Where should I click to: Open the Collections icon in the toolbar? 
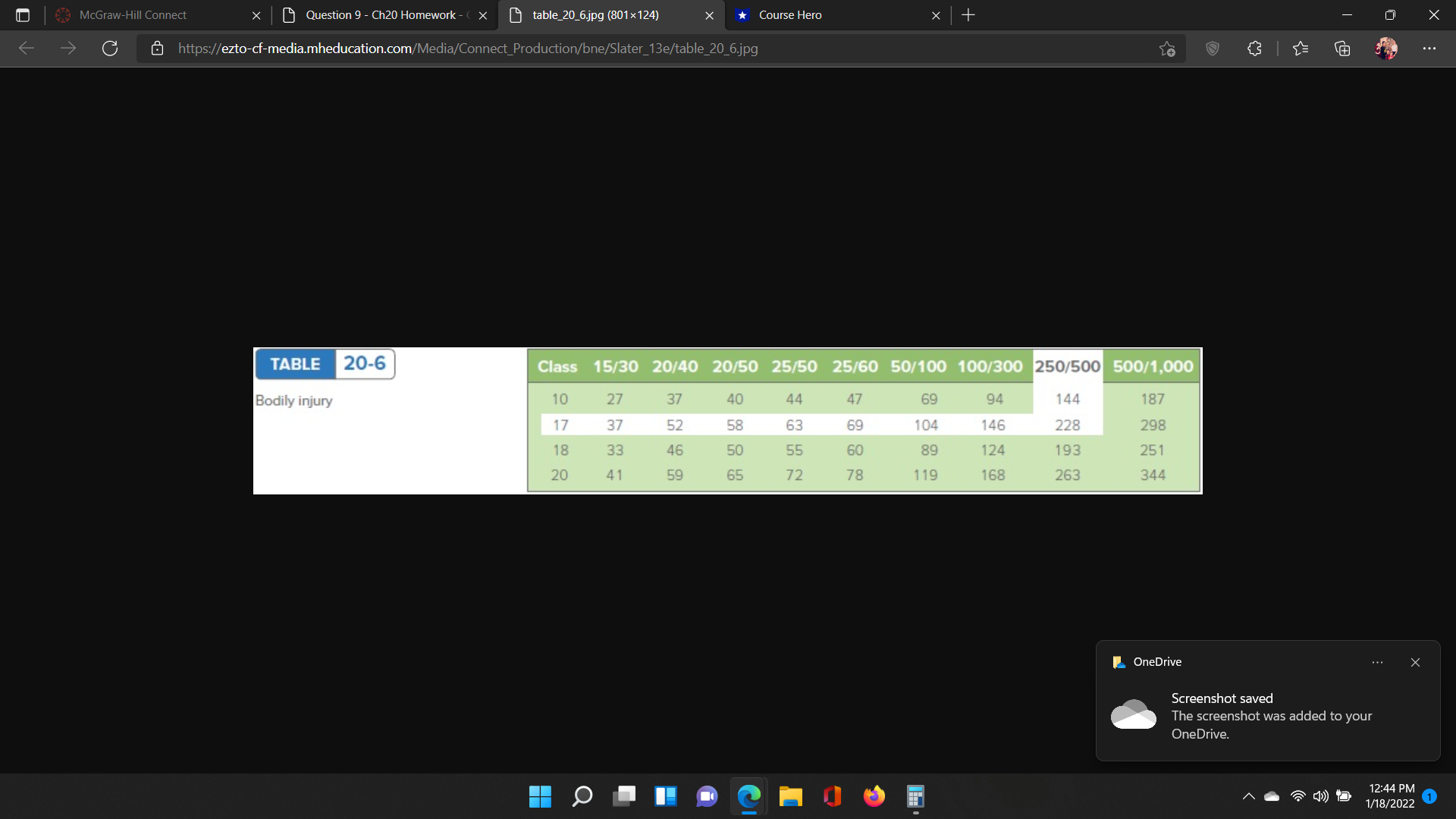[x=1342, y=49]
